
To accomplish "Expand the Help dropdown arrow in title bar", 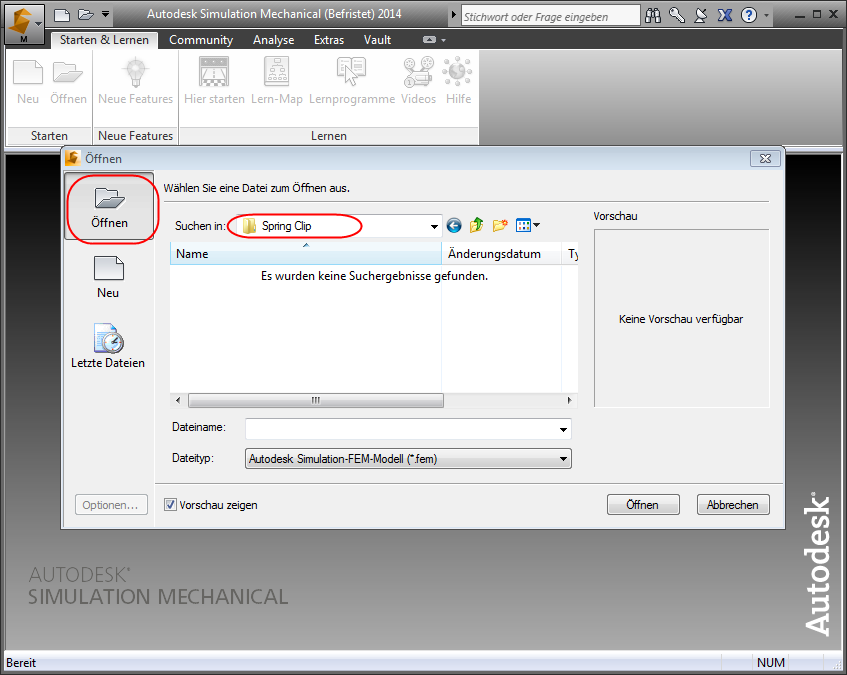I will (x=767, y=16).
